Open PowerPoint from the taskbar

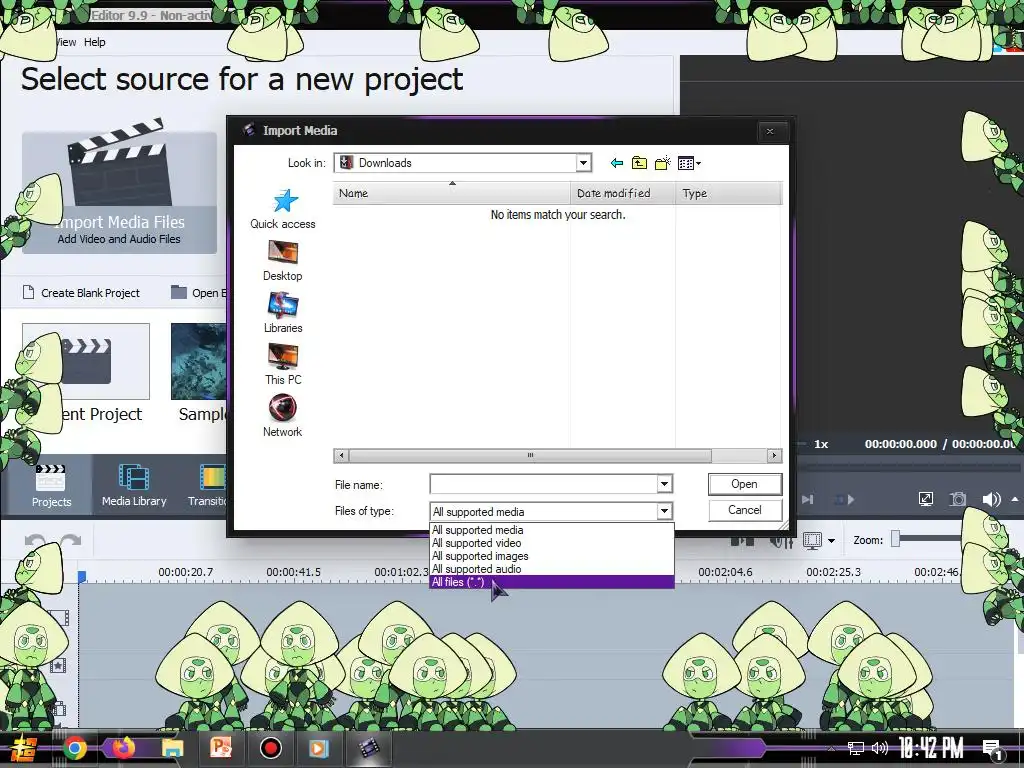(x=221, y=748)
